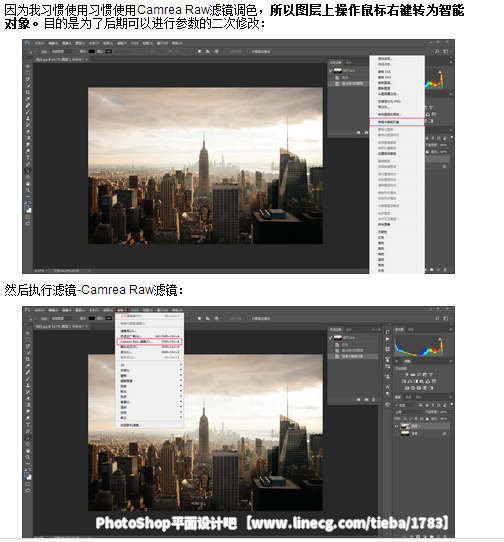Toggle lock-all padlock in lower Layers lock row
The height and width of the screenshot is (542, 504).
(427, 419)
